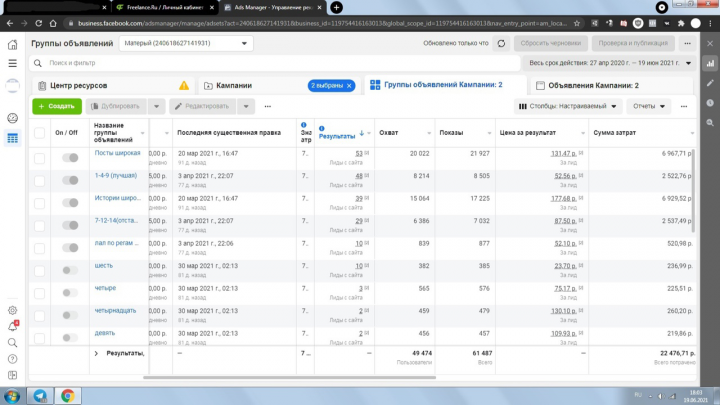Viewport: 720px width, 405px height.
Task: Reload the page in the browser
Action: tap(39, 23)
